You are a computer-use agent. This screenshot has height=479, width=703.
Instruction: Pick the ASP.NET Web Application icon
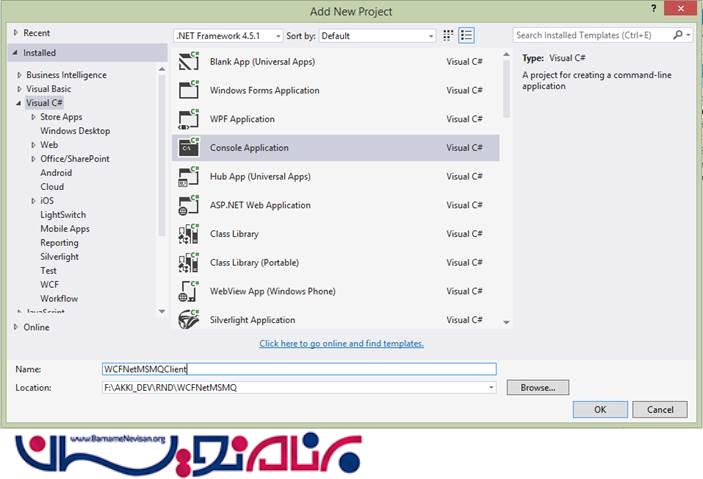pos(189,205)
